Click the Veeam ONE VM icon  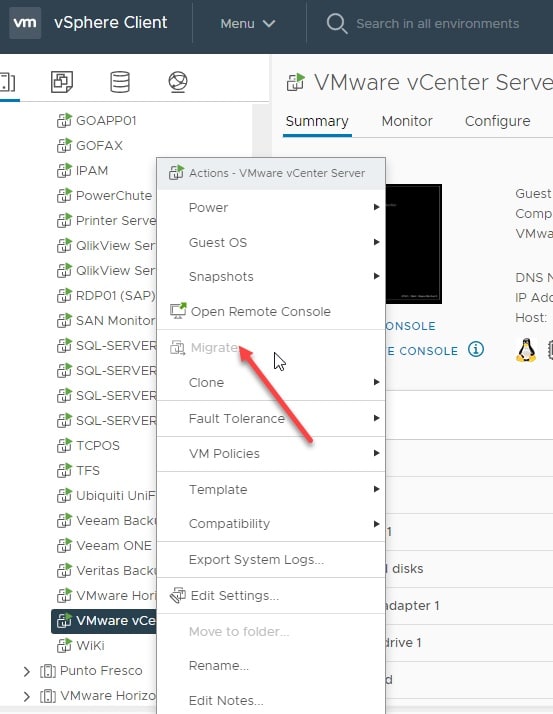[x=64, y=546]
